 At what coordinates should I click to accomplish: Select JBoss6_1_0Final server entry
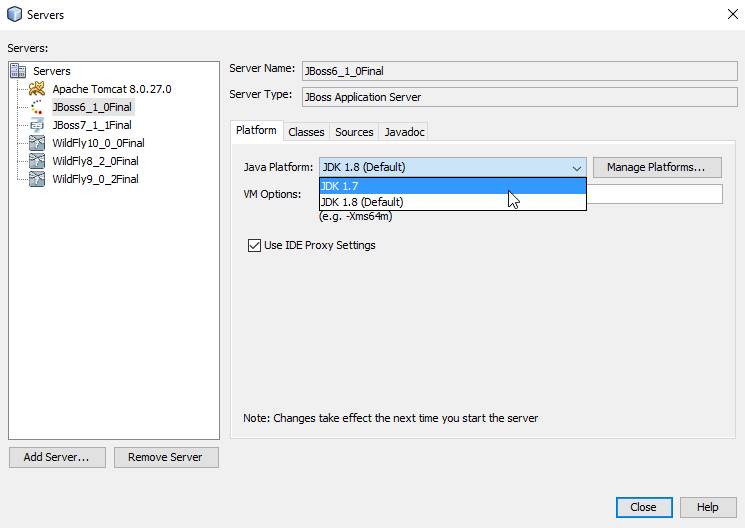click(92, 107)
